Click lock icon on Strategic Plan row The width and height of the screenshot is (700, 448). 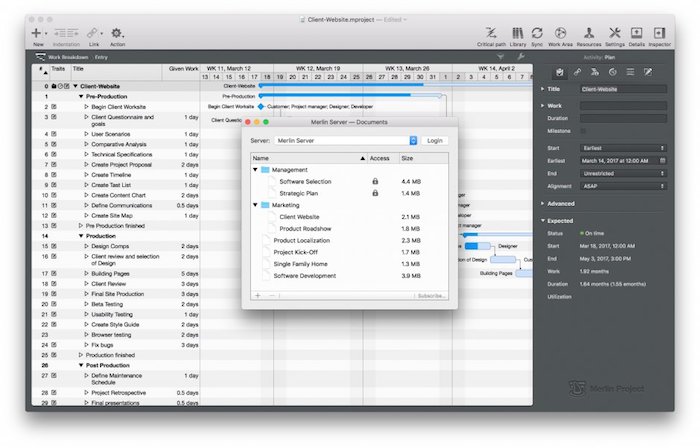point(375,193)
